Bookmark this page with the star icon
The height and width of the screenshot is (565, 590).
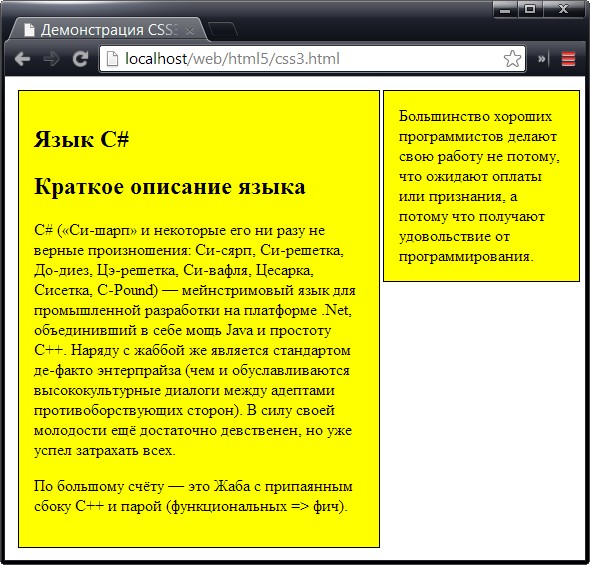[x=512, y=59]
